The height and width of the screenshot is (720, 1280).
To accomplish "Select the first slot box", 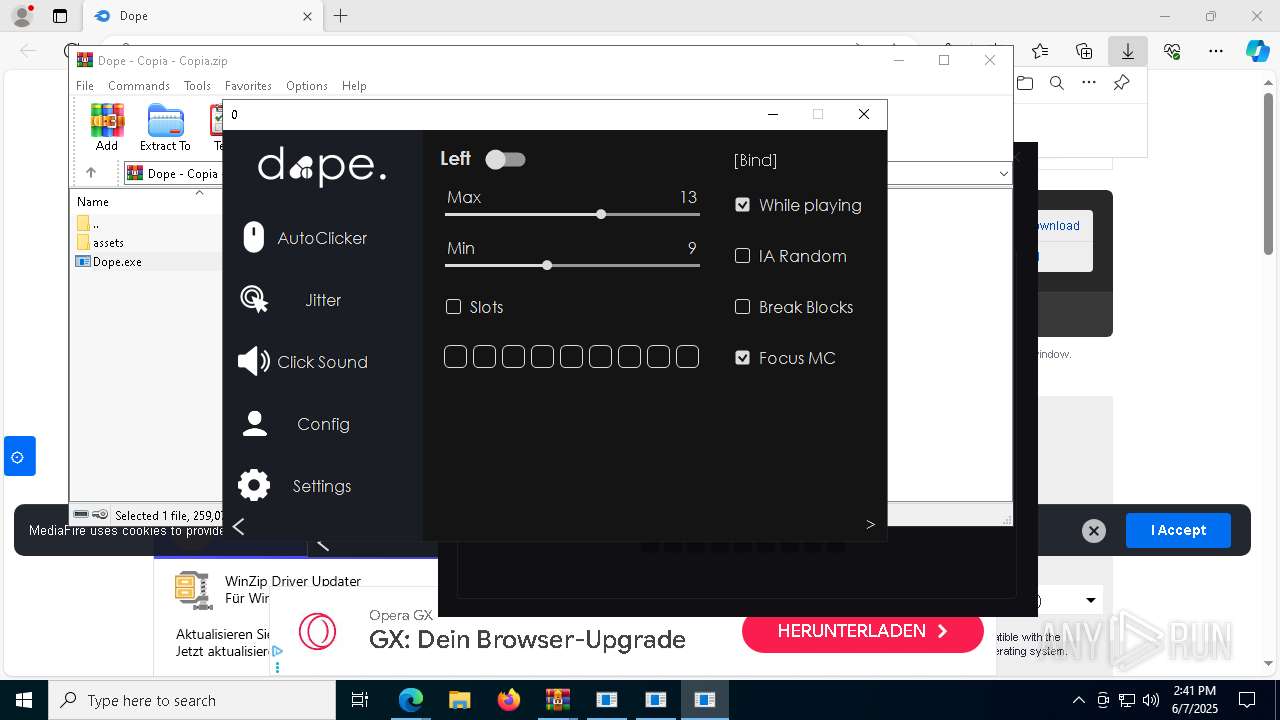I will [455, 357].
